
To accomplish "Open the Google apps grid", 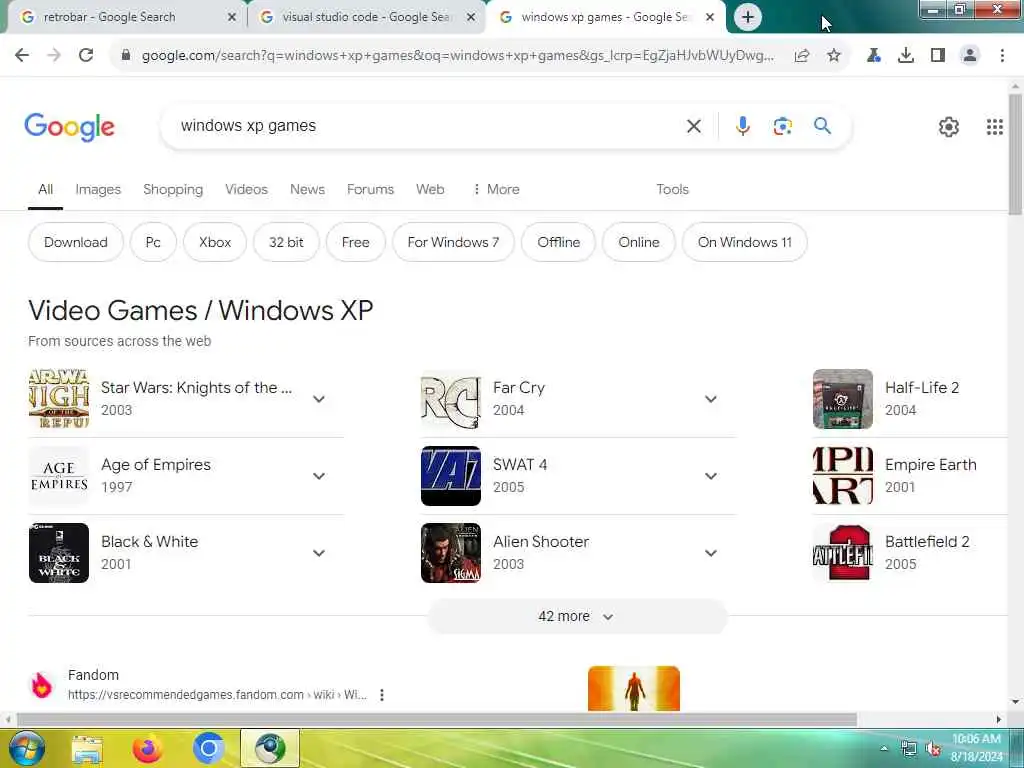I will (x=995, y=127).
